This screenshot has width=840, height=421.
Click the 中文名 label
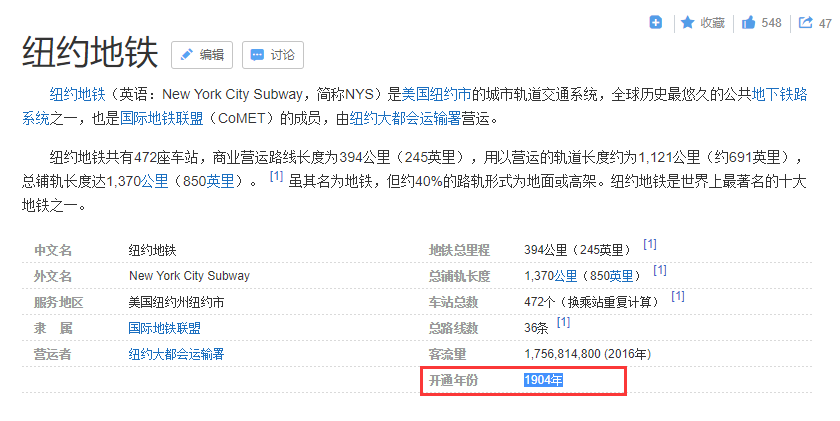tap(52, 250)
